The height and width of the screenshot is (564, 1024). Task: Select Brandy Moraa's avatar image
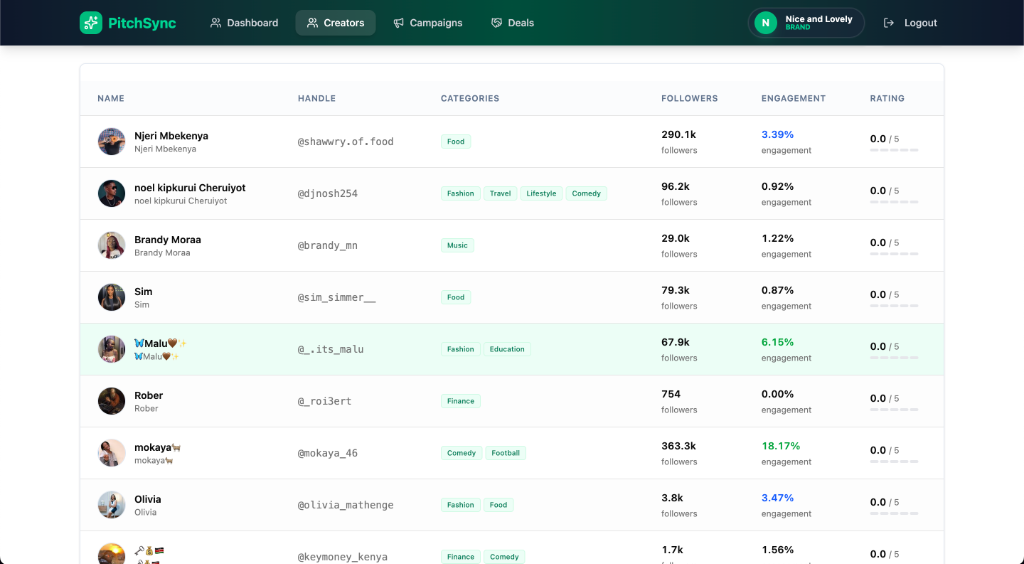(112, 245)
